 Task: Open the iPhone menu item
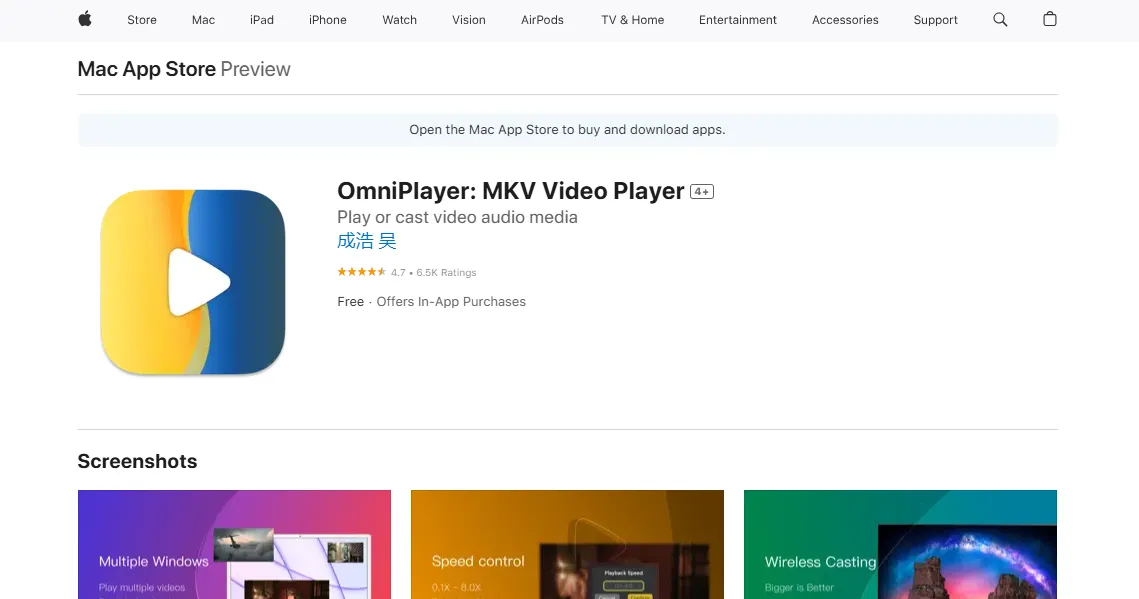click(x=328, y=20)
